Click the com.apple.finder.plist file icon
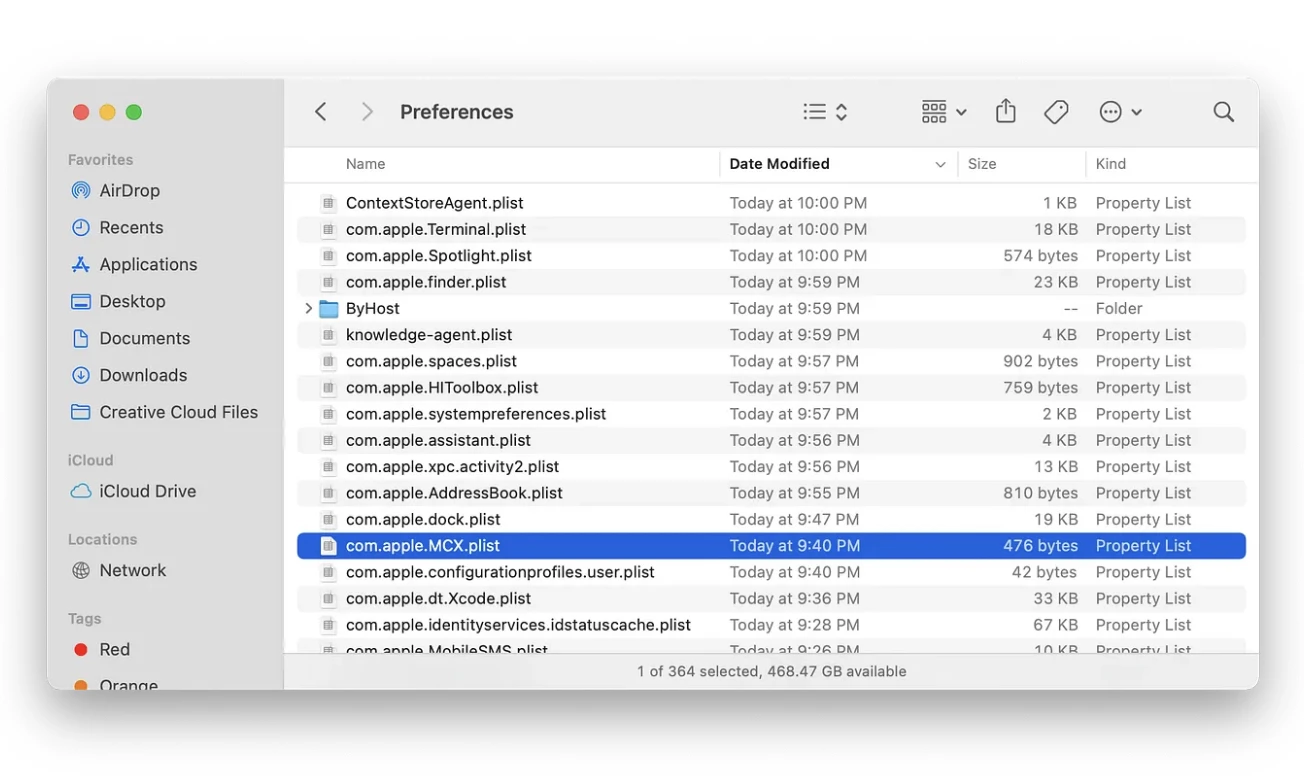1304x776 pixels. (x=328, y=282)
